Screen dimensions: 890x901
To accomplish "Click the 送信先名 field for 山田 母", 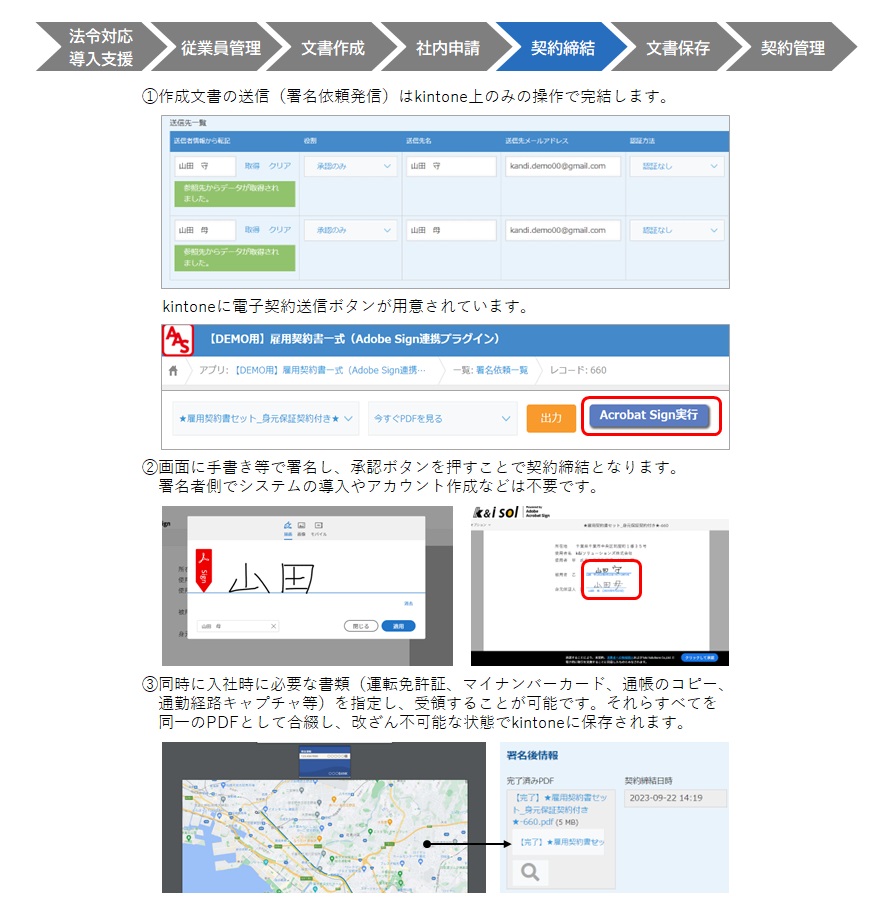I will coord(451,230).
